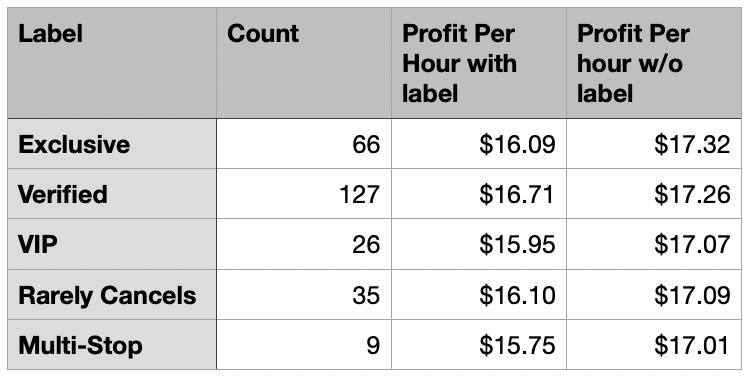Click the count cell showing 66
This screenshot has width=750, height=384.
coord(304,143)
